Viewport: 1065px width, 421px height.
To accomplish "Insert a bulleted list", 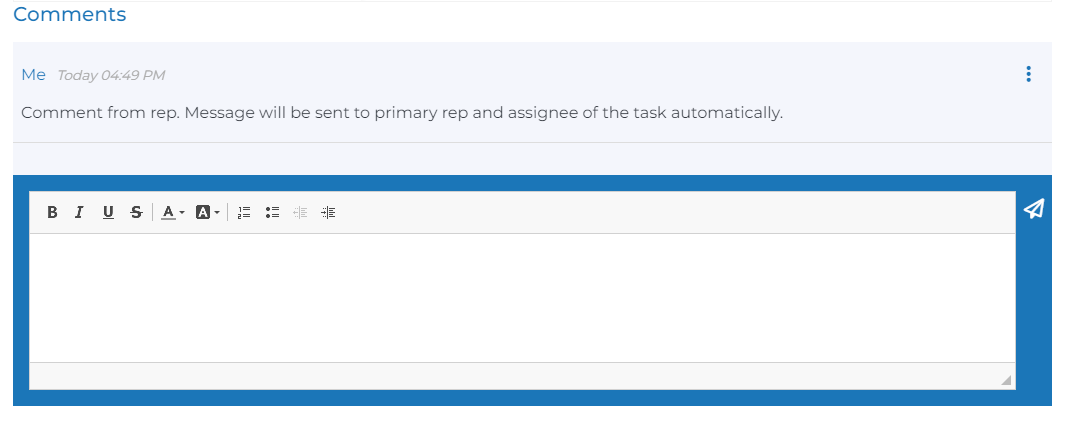I will pyautogui.click(x=272, y=212).
